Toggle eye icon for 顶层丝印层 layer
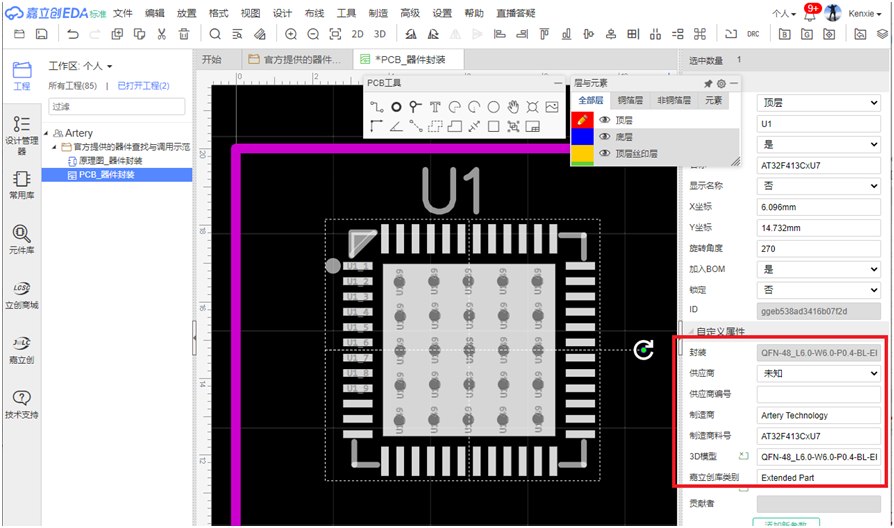Image resolution: width=894 pixels, height=528 pixels. coord(604,153)
